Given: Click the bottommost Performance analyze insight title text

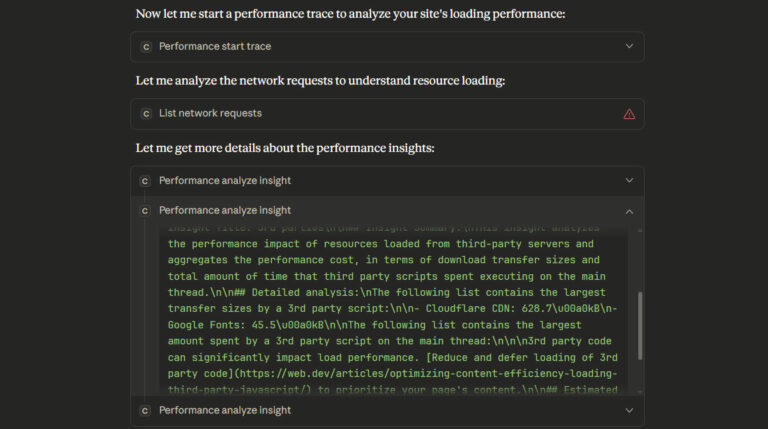Looking at the screenshot, I should coord(225,410).
